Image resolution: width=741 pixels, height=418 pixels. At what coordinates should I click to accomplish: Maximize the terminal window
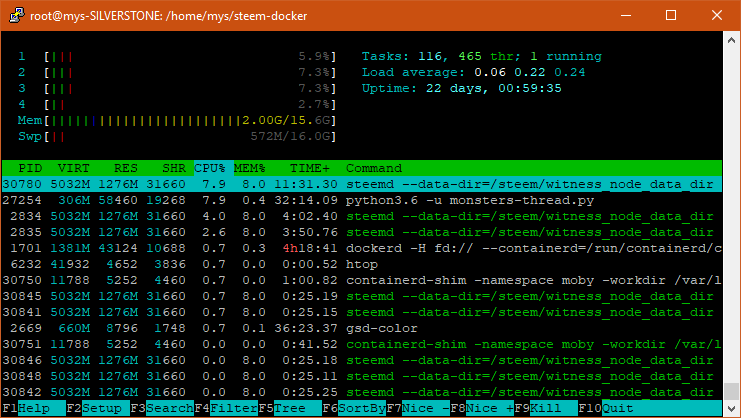(x=670, y=15)
